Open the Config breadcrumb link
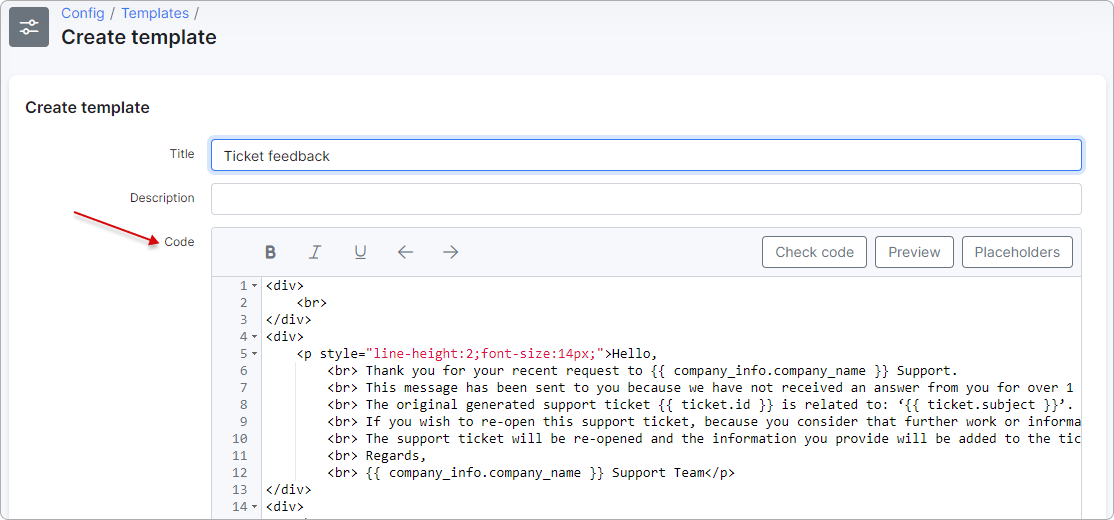Viewport: 1114px width, 520px height. pyautogui.click(x=82, y=14)
